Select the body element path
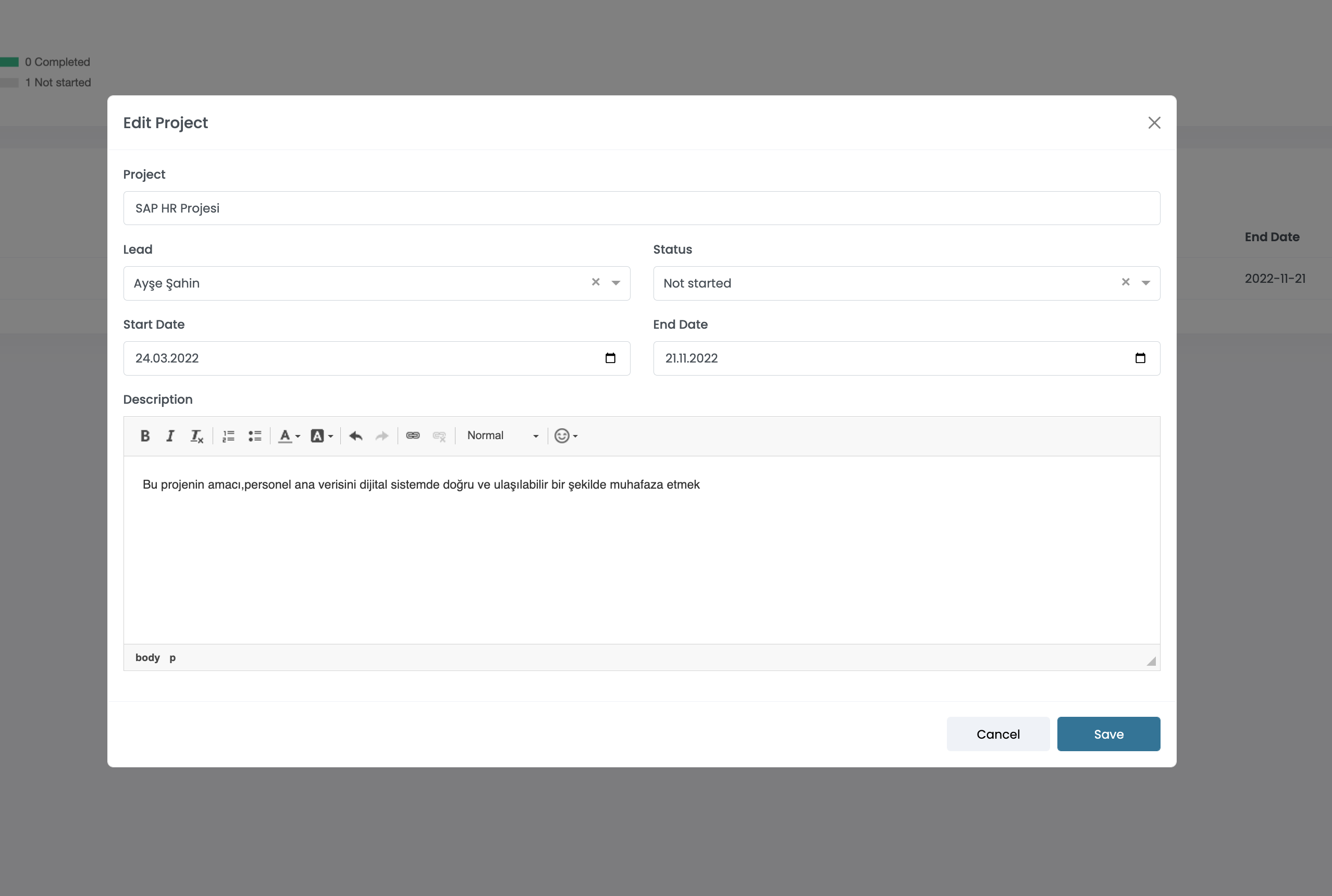1332x896 pixels. tap(147, 658)
